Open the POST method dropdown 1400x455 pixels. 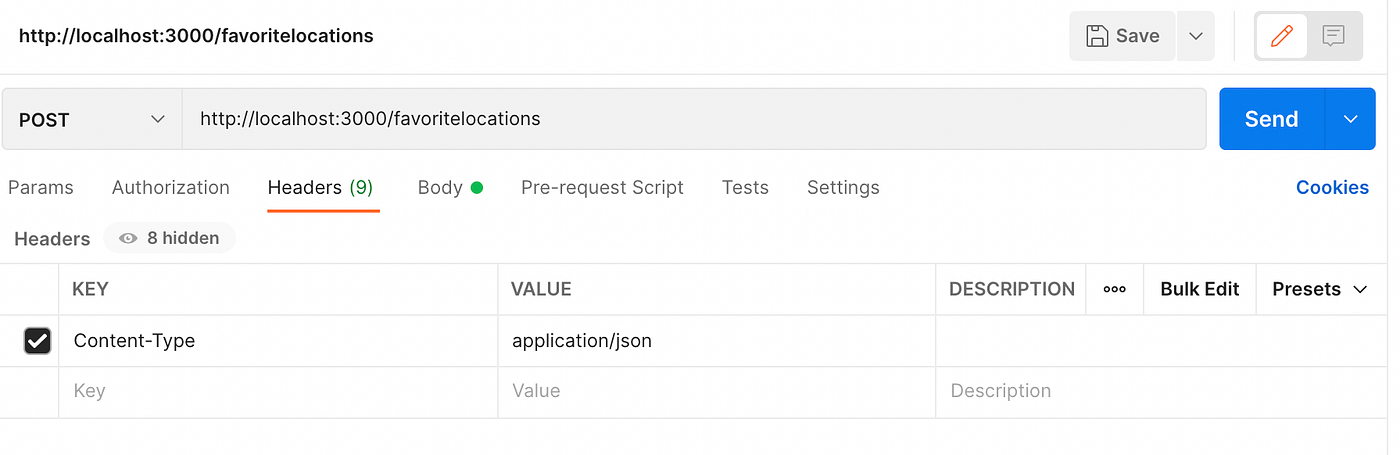[x=91, y=120]
